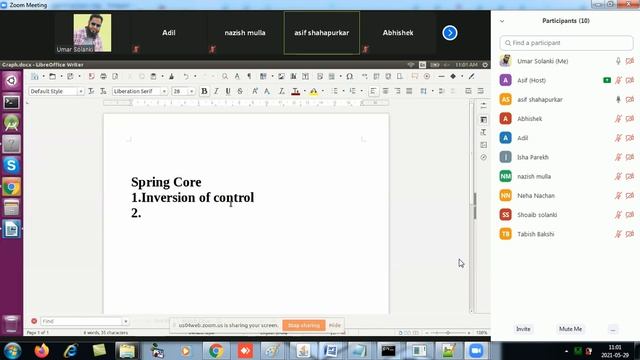This screenshot has width=640, height=360.
Task: Click the Clone Formatting paintbrush icon
Action: point(171,76)
